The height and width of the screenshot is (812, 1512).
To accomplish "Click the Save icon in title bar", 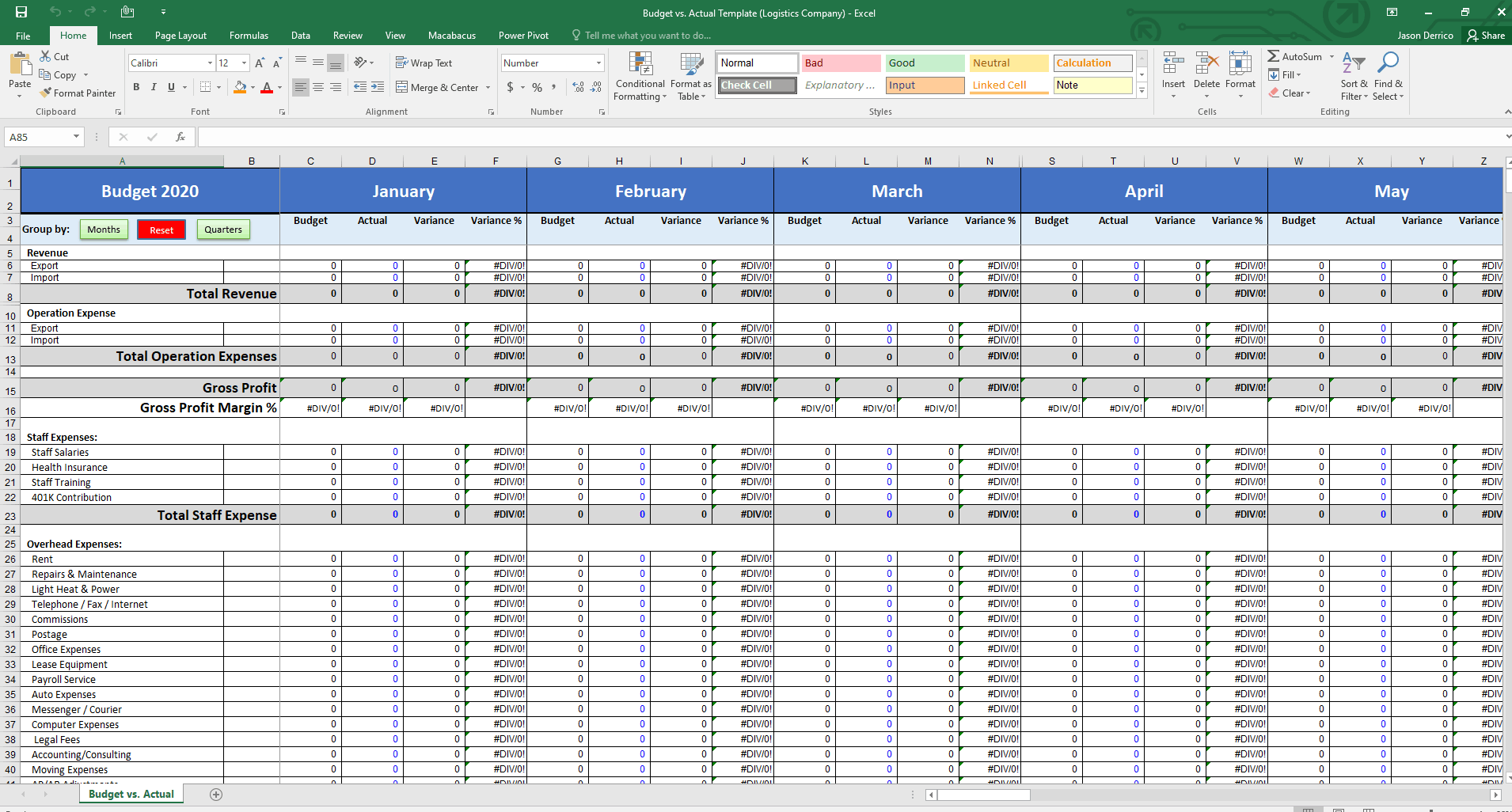I will pyautogui.click(x=21, y=12).
